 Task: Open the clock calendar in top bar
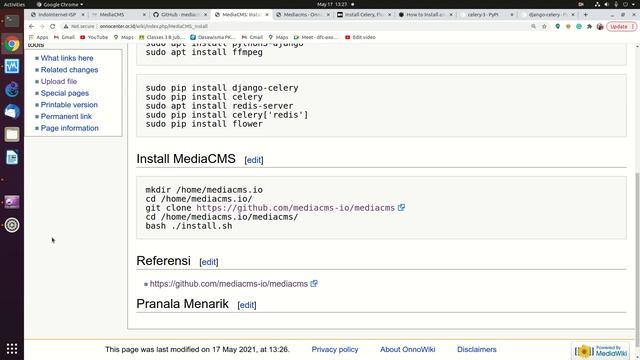(332, 4)
